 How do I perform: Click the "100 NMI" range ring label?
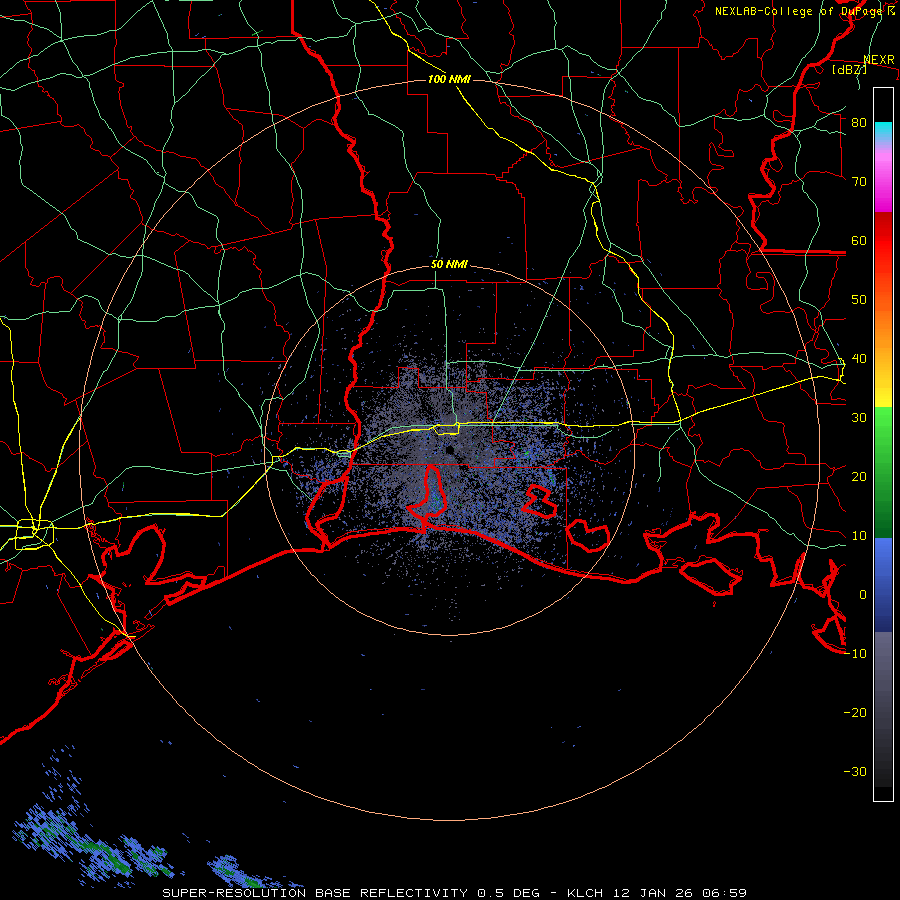[x=449, y=79]
